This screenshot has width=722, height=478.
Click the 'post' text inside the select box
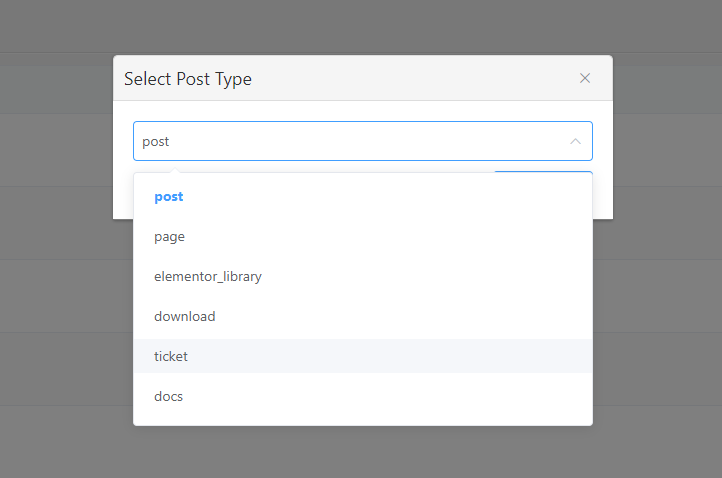coord(156,142)
